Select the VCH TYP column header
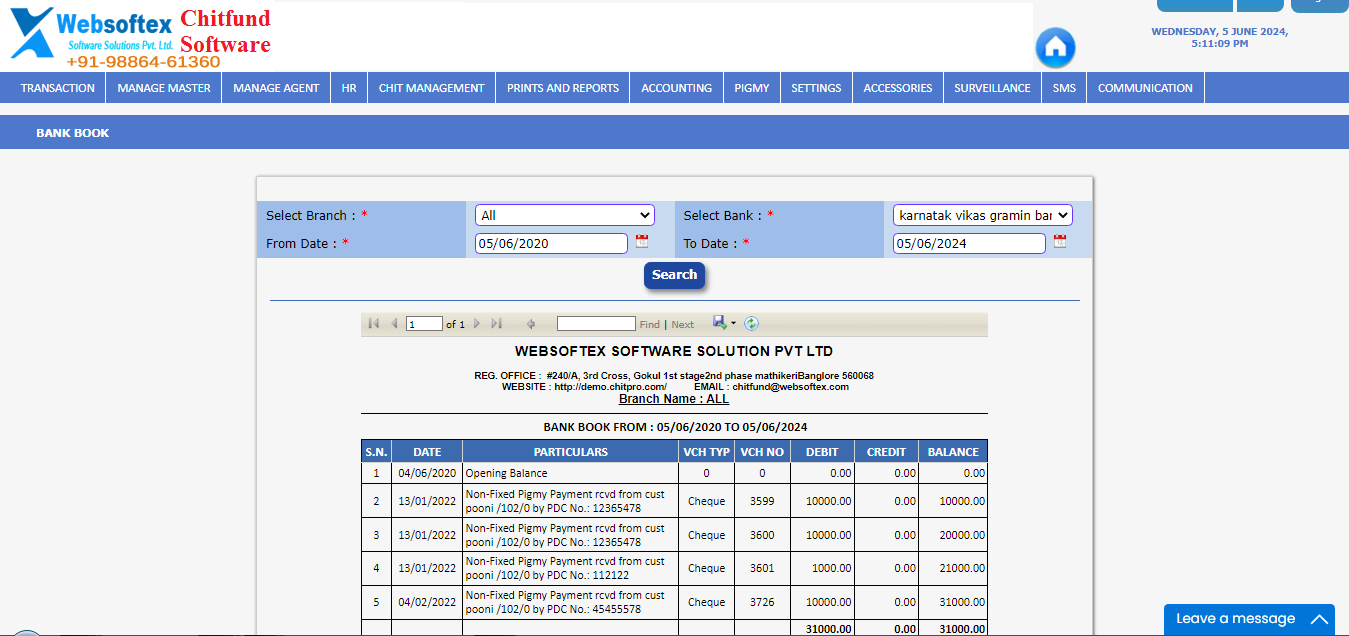Screen dimensions: 1349x636 coord(706,452)
